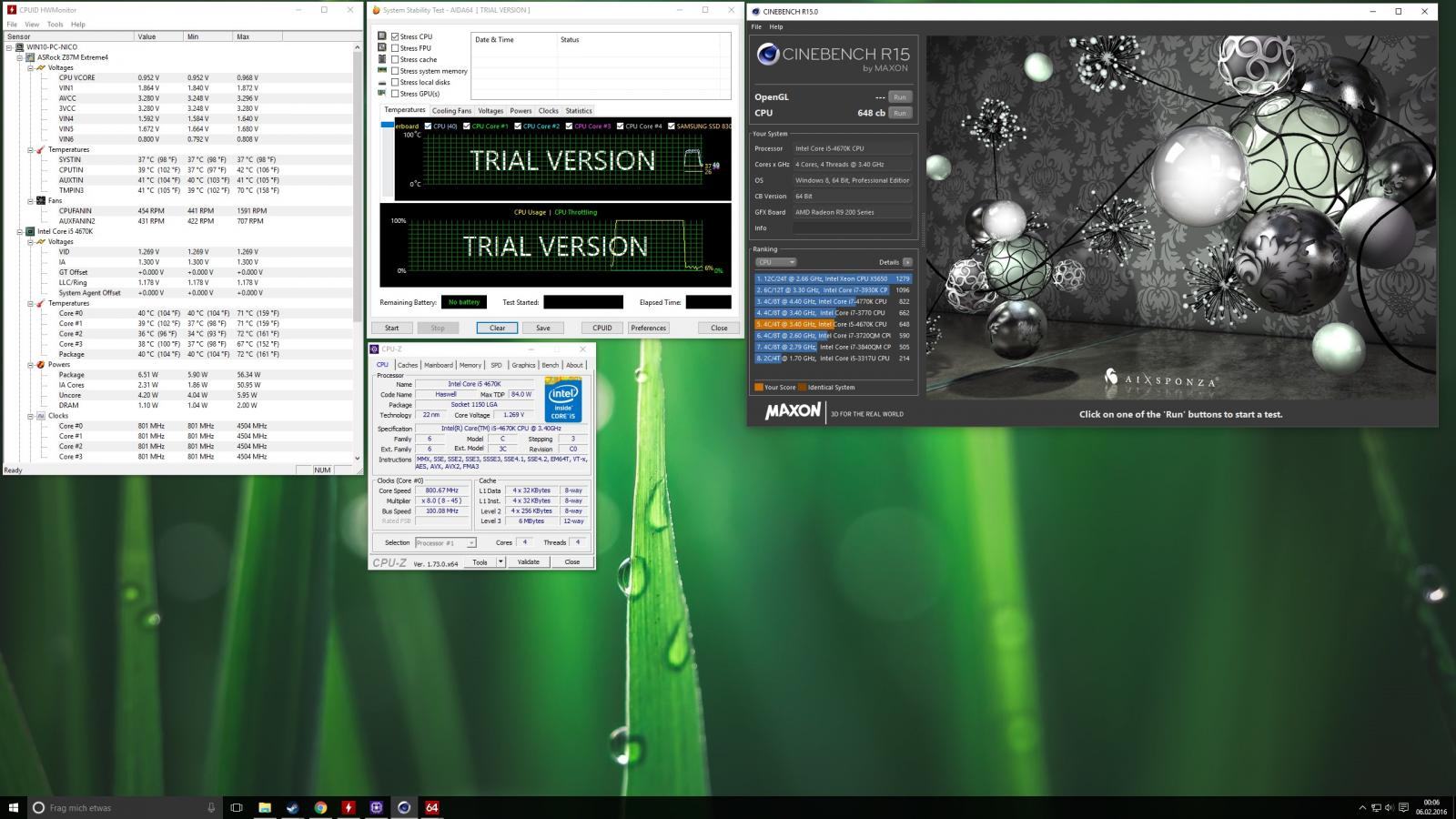Switch to the Statistics tab in AIDA64
1456x819 pixels.
click(579, 111)
